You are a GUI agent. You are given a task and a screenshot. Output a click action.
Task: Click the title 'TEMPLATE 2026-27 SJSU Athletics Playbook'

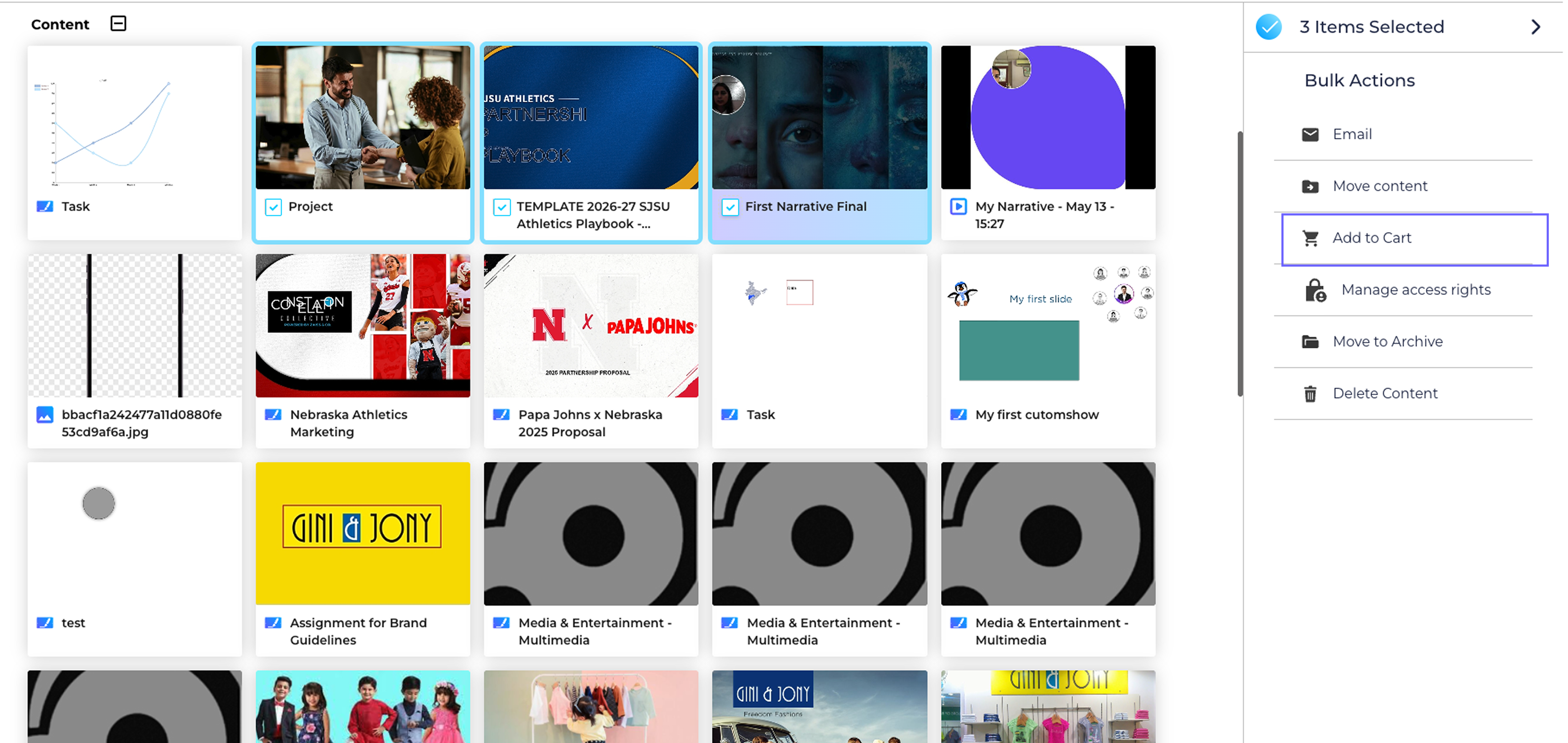pyautogui.click(x=593, y=215)
